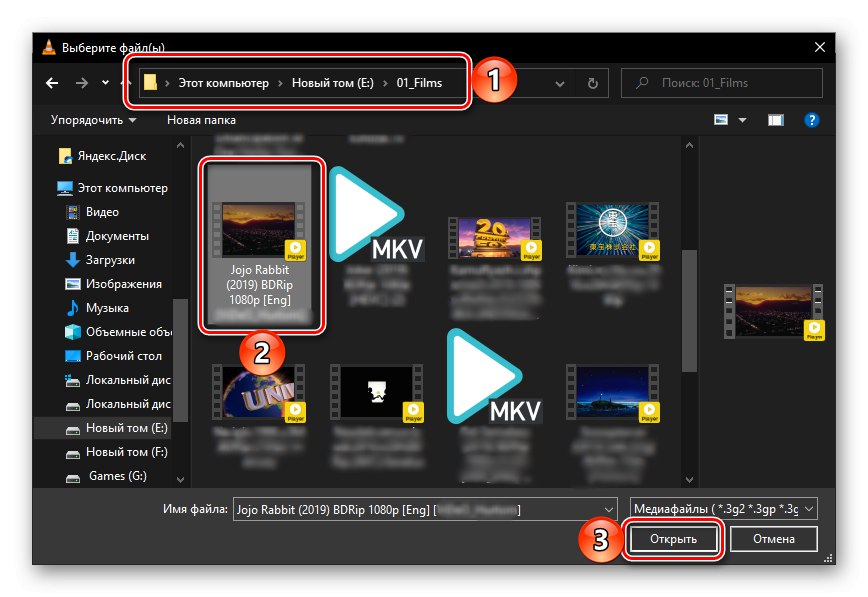
Task: Expand address bar history dropdown
Action: 560,84
